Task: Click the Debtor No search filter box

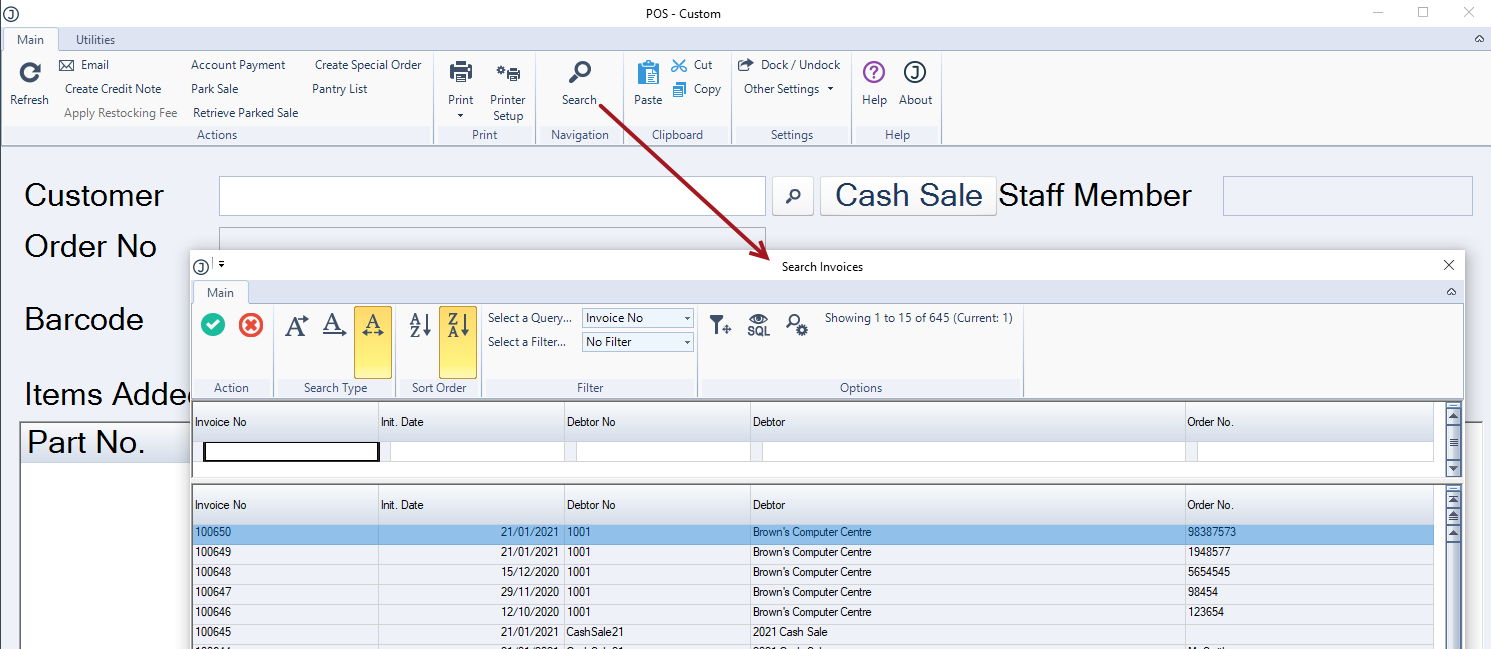Action: coord(663,452)
